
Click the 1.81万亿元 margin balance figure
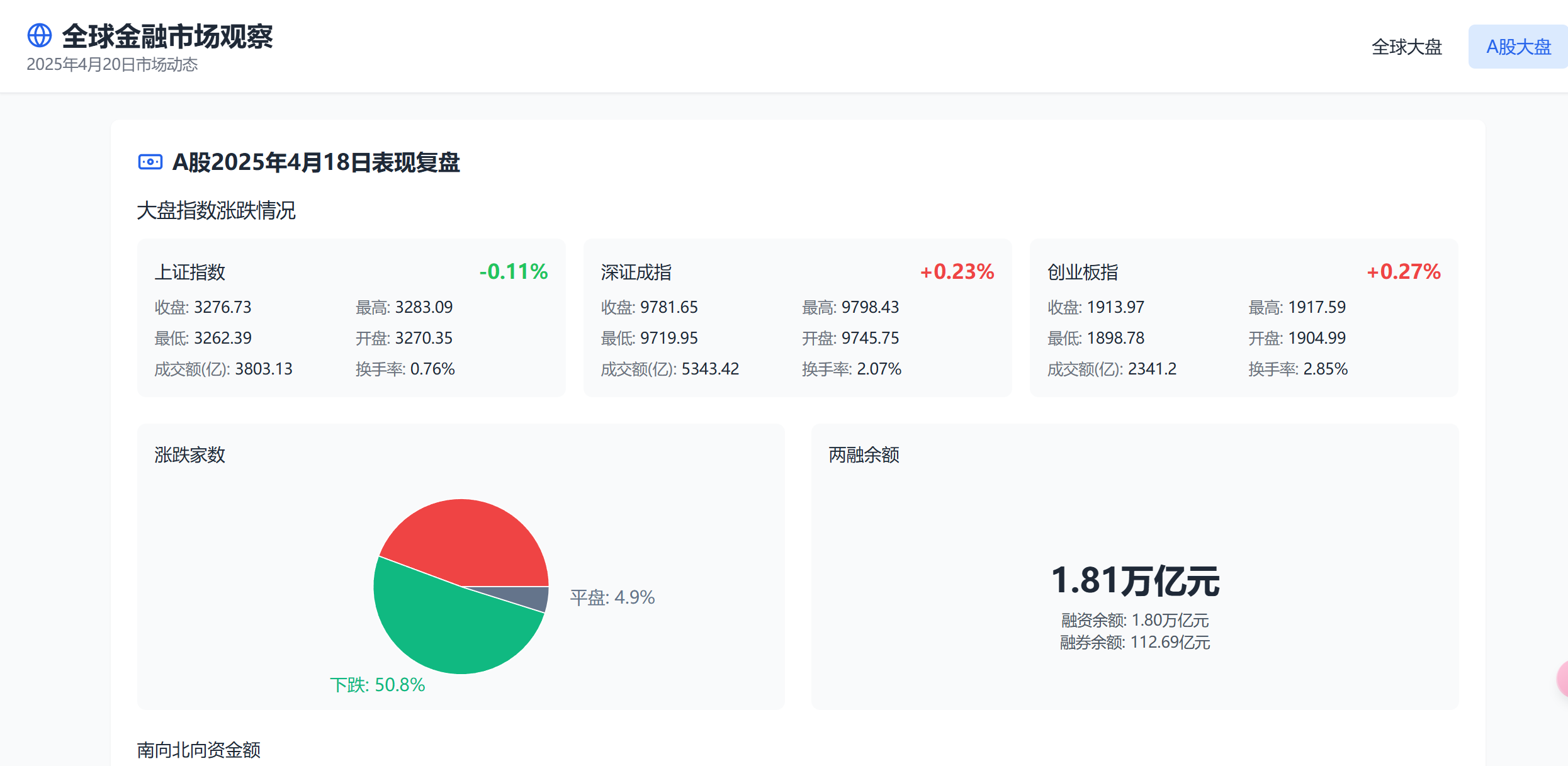tap(1135, 580)
